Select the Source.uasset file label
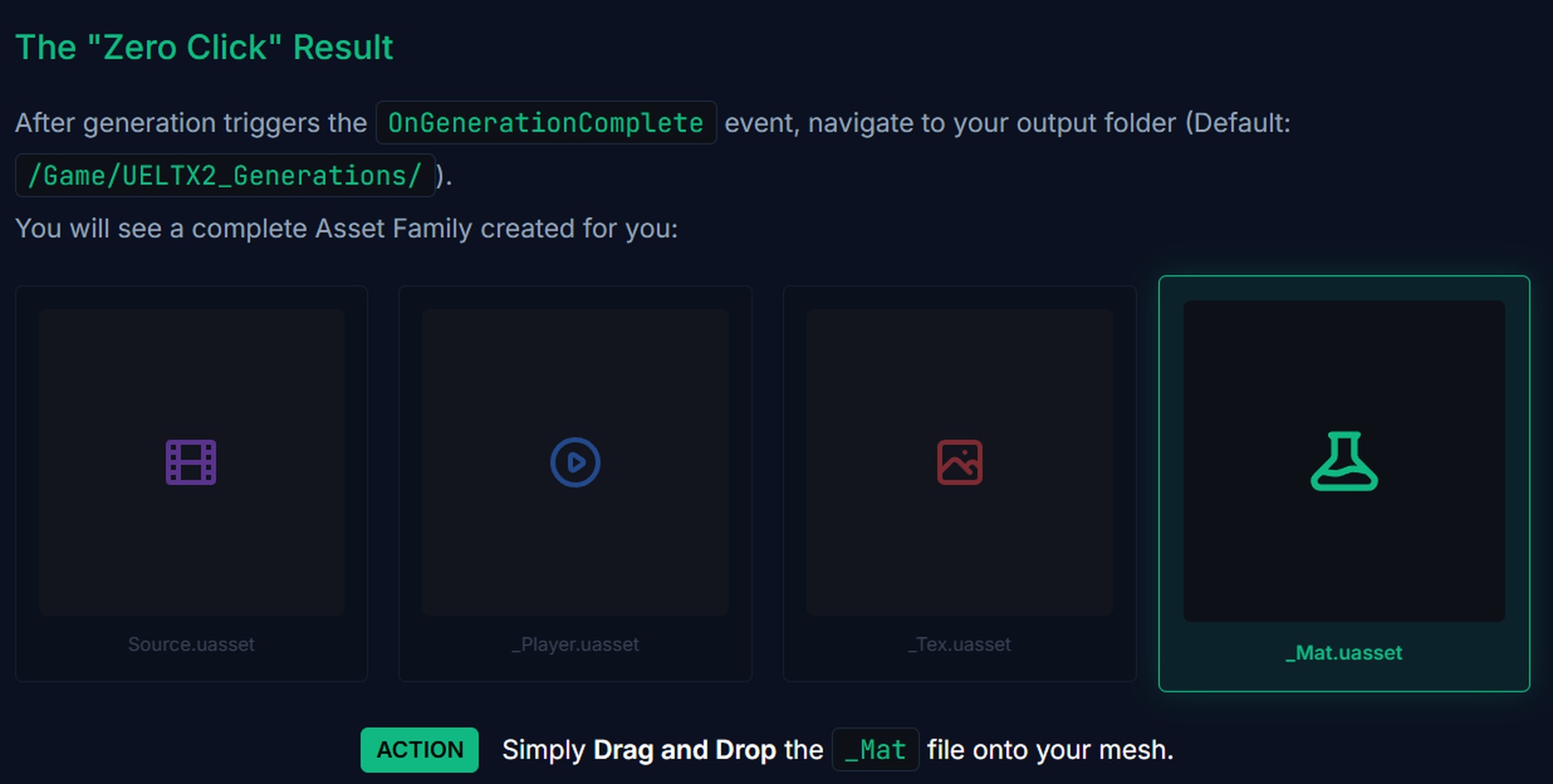Viewport: 1553px width, 784px height. tap(191, 644)
